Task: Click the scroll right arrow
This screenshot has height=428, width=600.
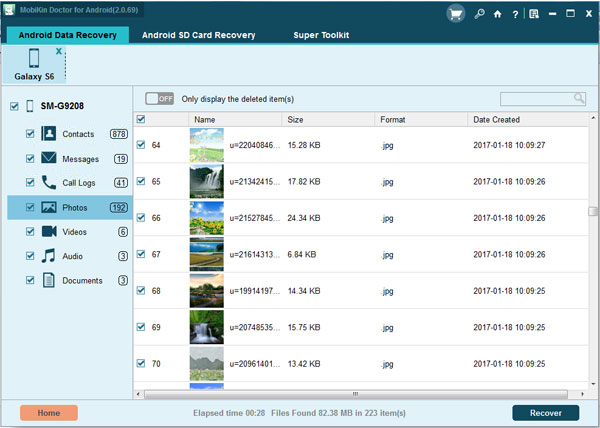Action: [x=583, y=394]
